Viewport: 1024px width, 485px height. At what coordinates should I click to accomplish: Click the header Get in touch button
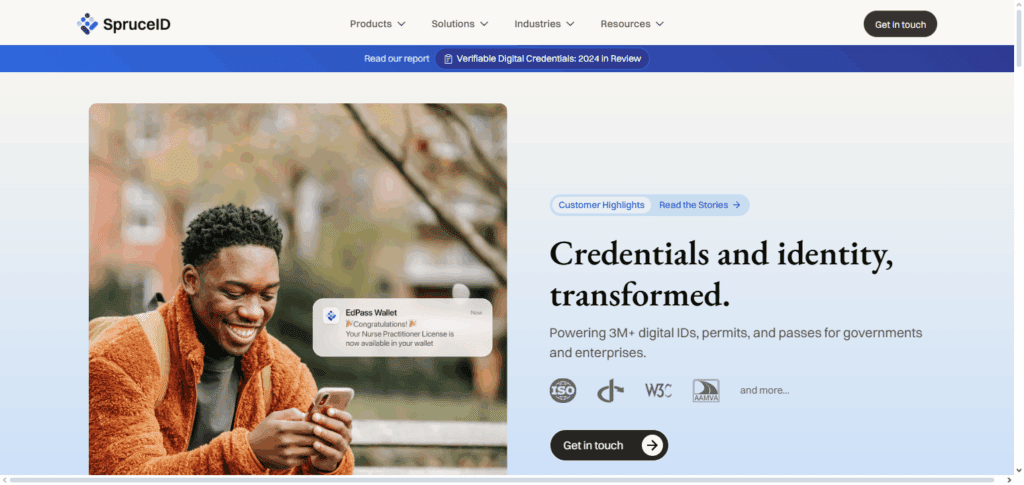(x=900, y=24)
